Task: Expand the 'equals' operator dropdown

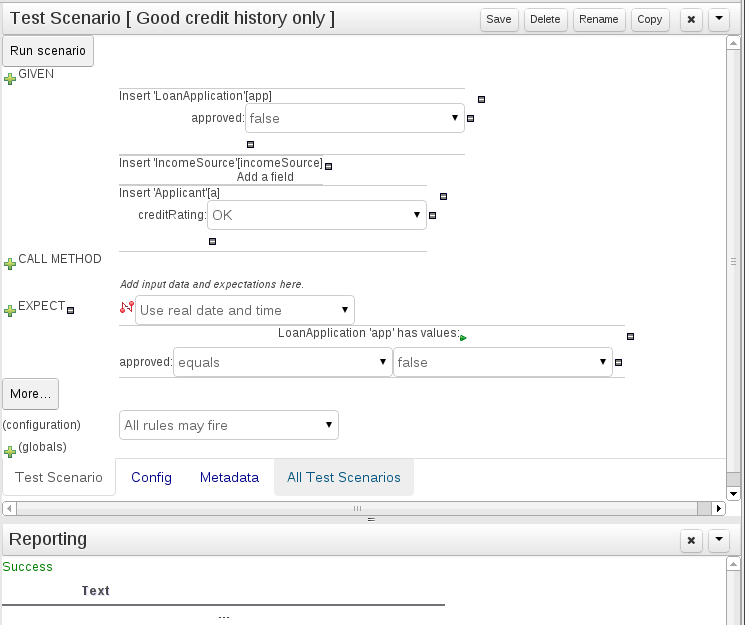Action: (283, 362)
